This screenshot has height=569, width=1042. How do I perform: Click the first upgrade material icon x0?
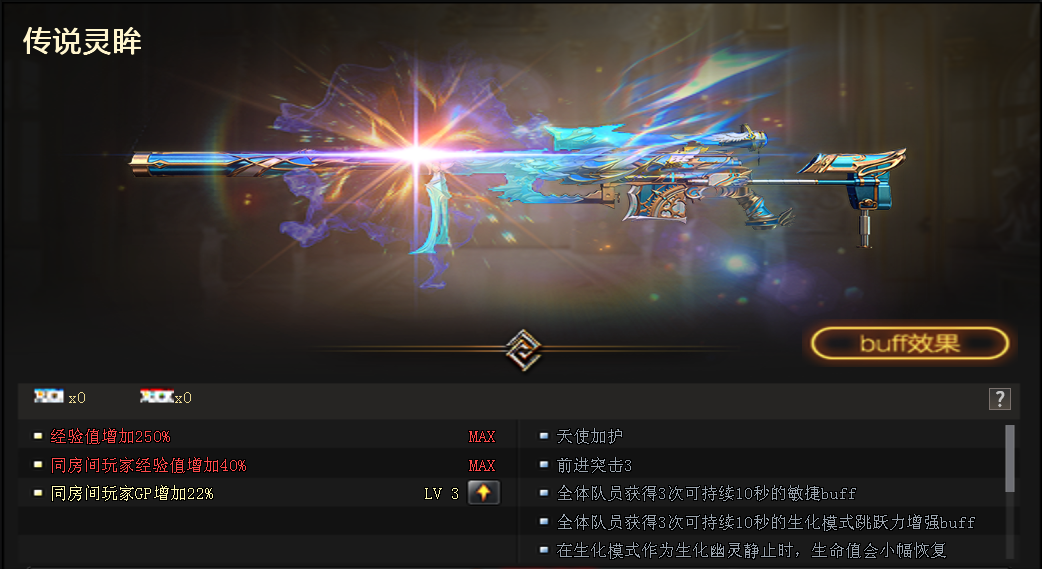[x=49, y=396]
